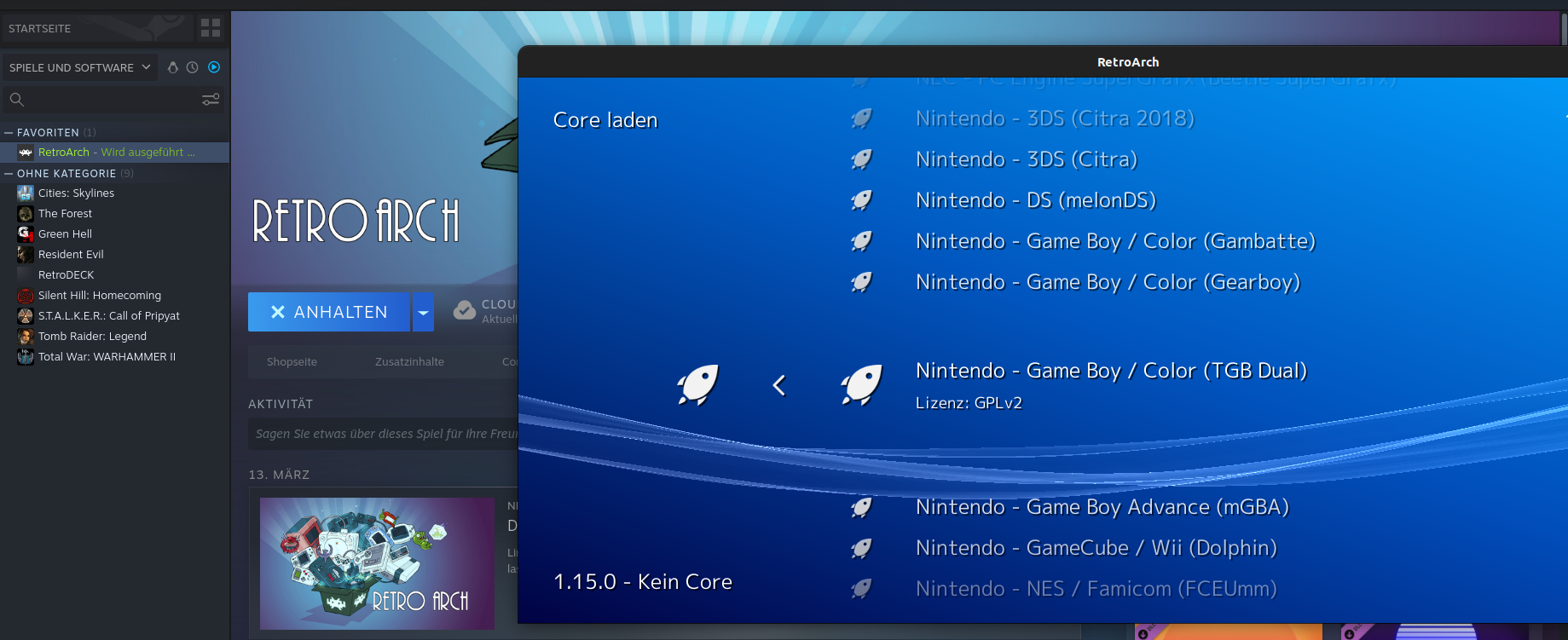
Task: Click the recent activity clock icon
Action: tap(193, 67)
